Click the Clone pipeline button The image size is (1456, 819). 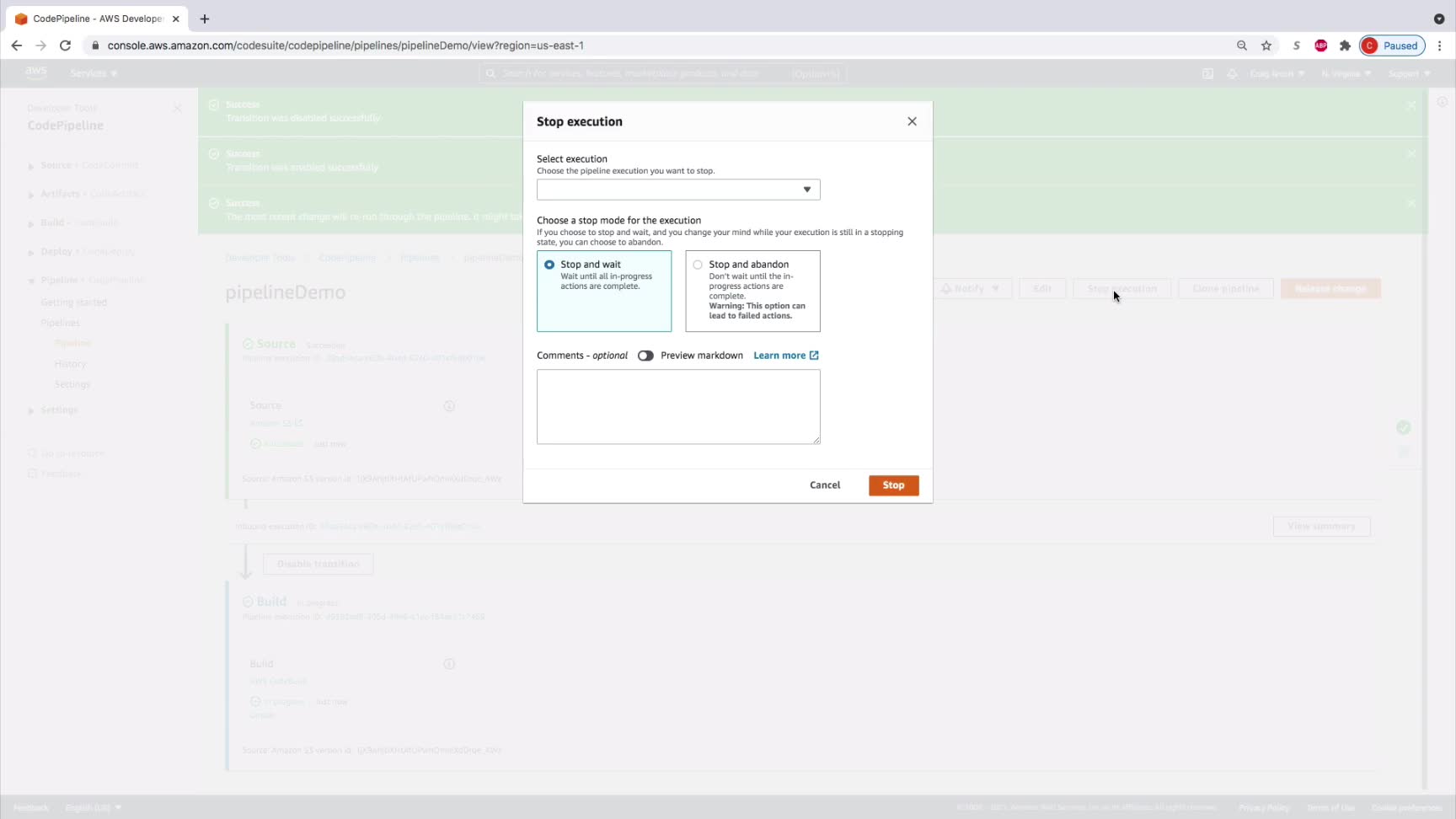1226,288
